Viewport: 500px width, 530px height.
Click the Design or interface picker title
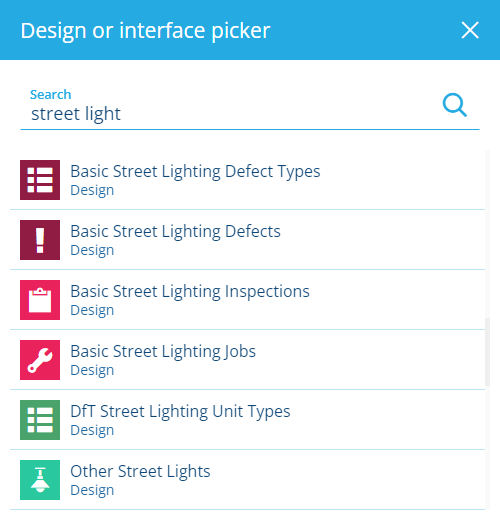145,31
